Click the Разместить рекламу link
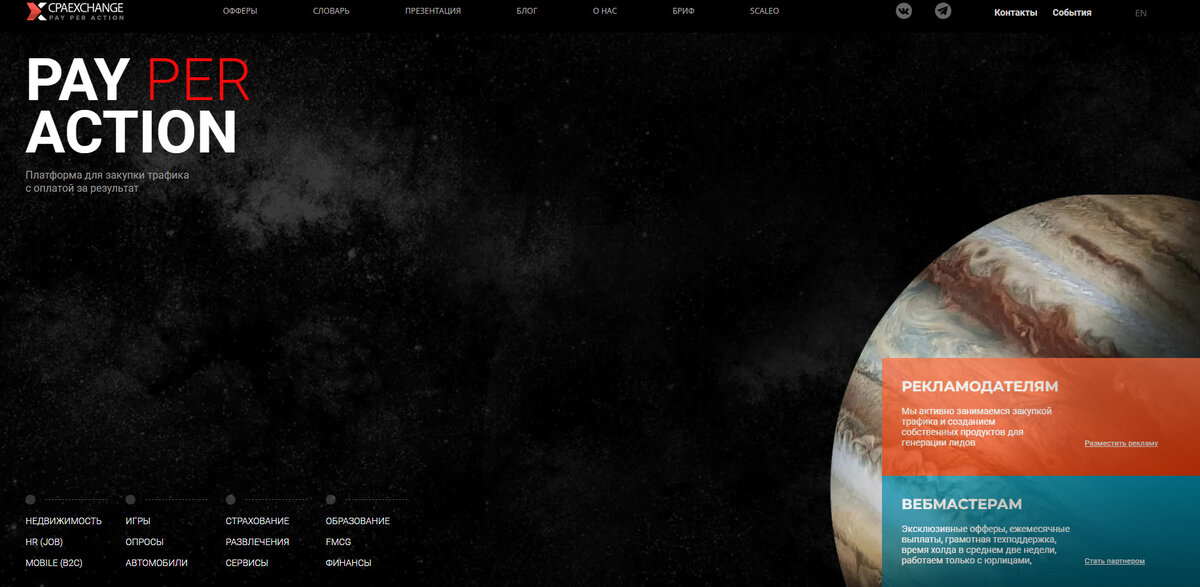Screen dimensions: 1200x587 point(1121,443)
